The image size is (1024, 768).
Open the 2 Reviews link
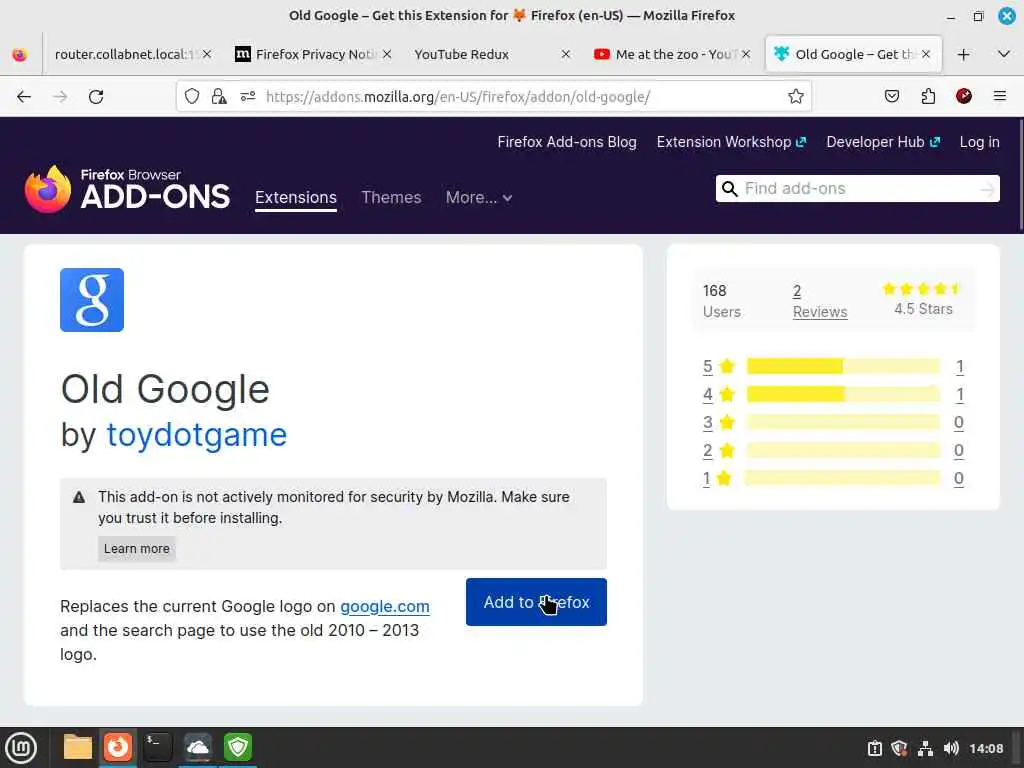(x=820, y=301)
